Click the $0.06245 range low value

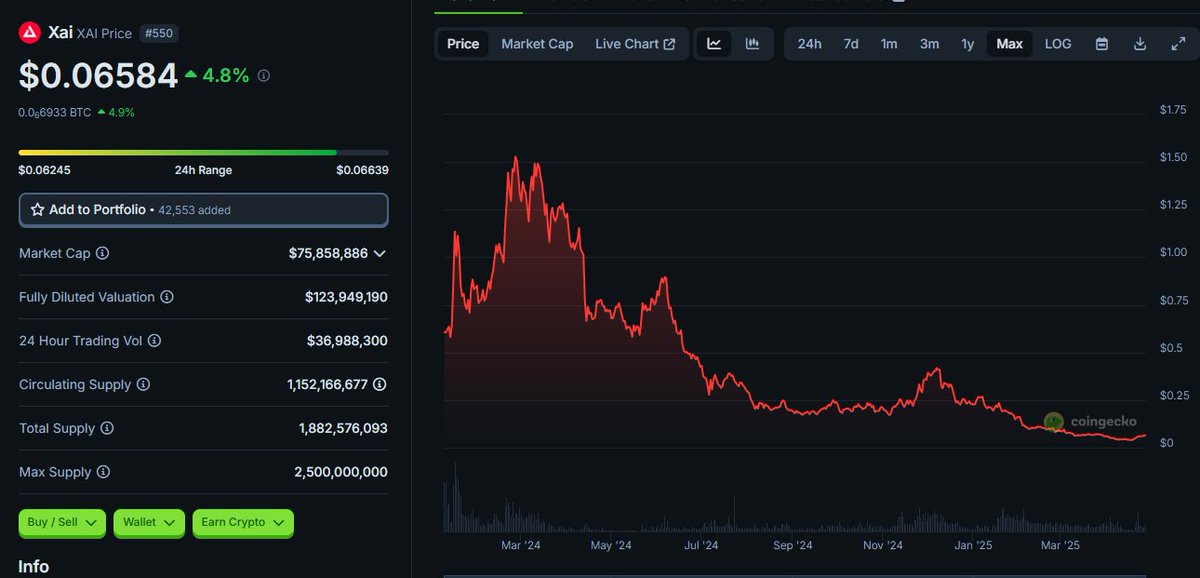tap(45, 170)
